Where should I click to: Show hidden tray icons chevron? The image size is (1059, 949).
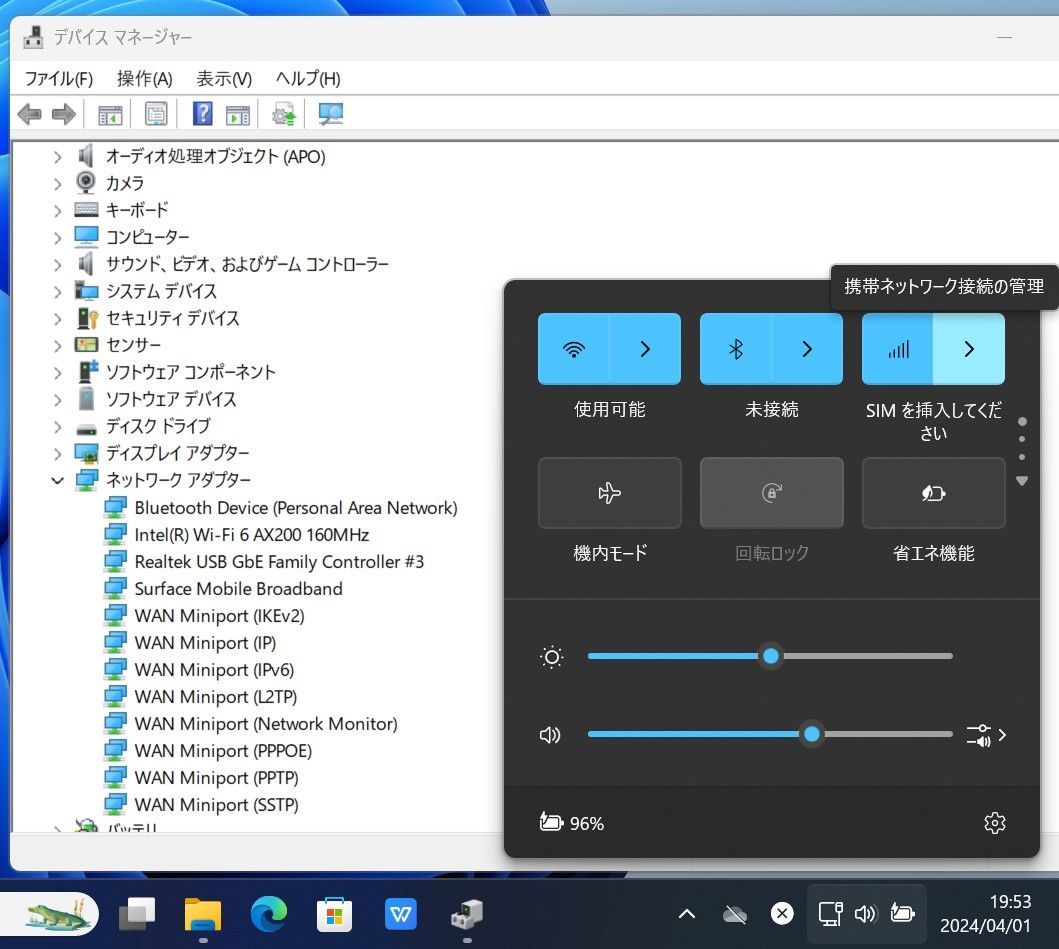coord(687,913)
